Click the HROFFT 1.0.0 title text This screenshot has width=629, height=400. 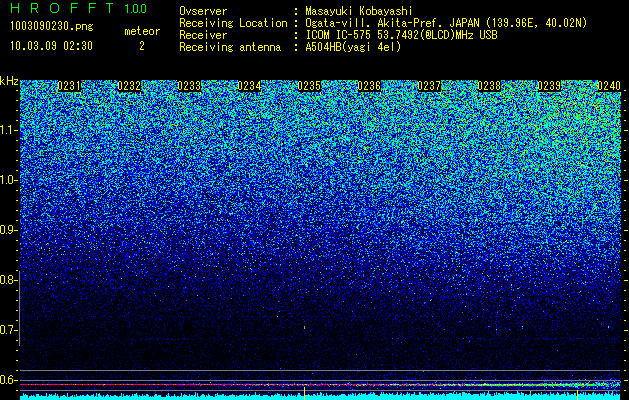(x=79, y=8)
